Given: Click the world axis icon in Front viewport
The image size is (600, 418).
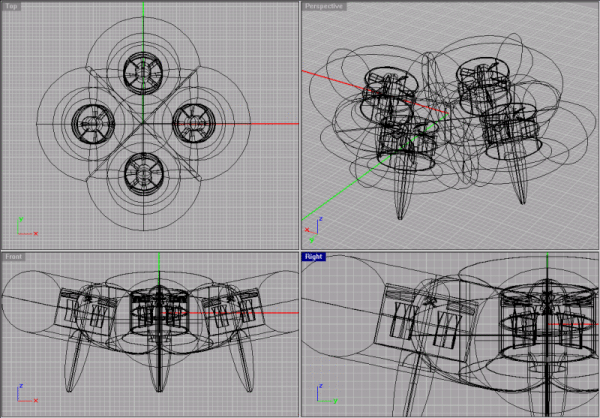Looking at the screenshot, I should (25, 390).
